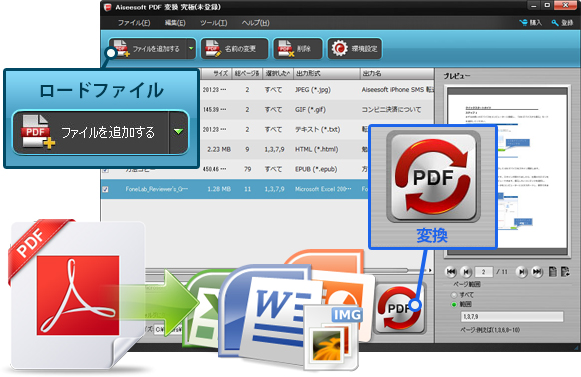This screenshot has height=377, width=581.
Task: Minimize the Aiseesoft PDF window
Action: (534, 6)
